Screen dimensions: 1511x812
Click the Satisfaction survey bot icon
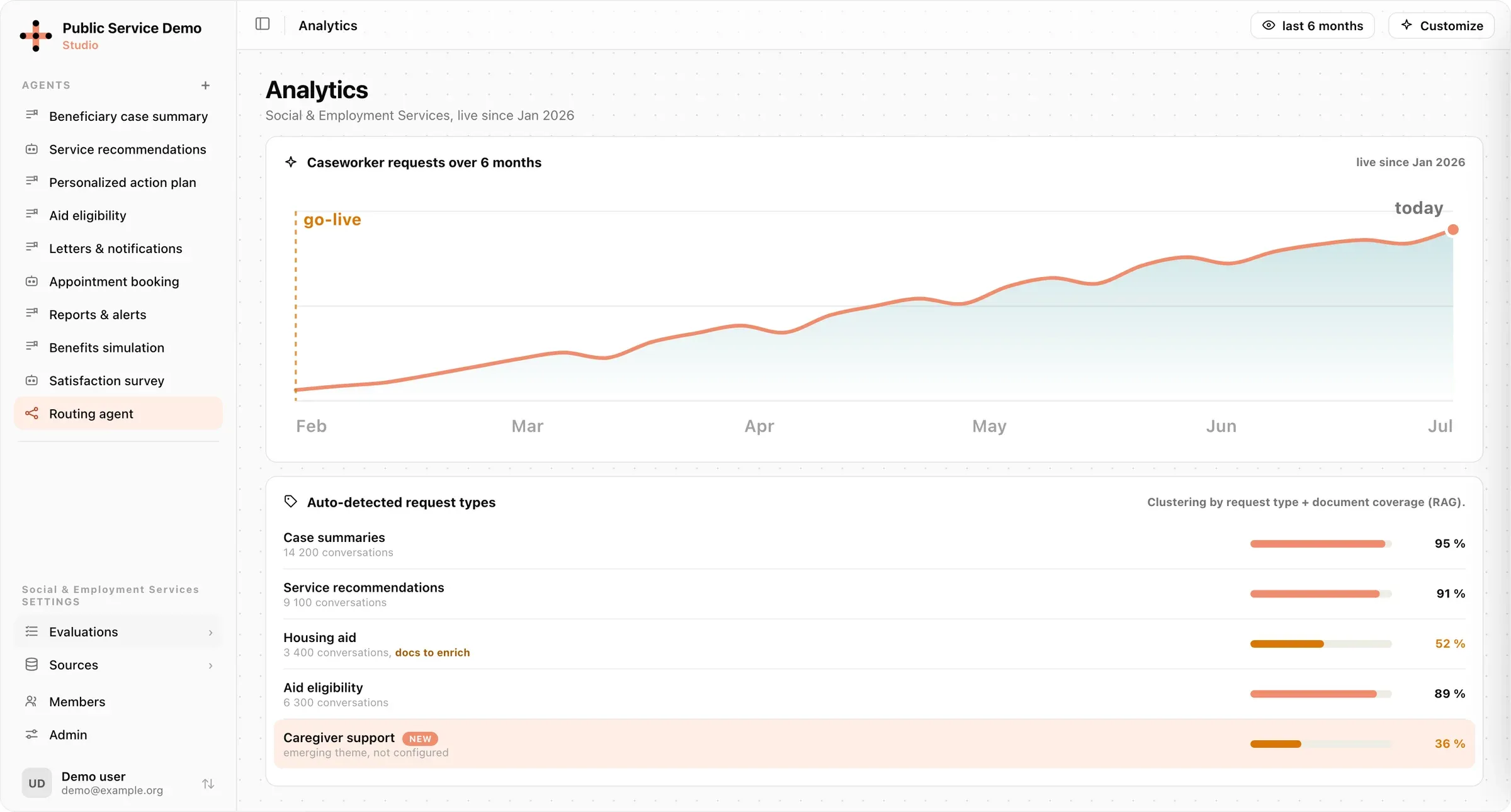click(31, 380)
